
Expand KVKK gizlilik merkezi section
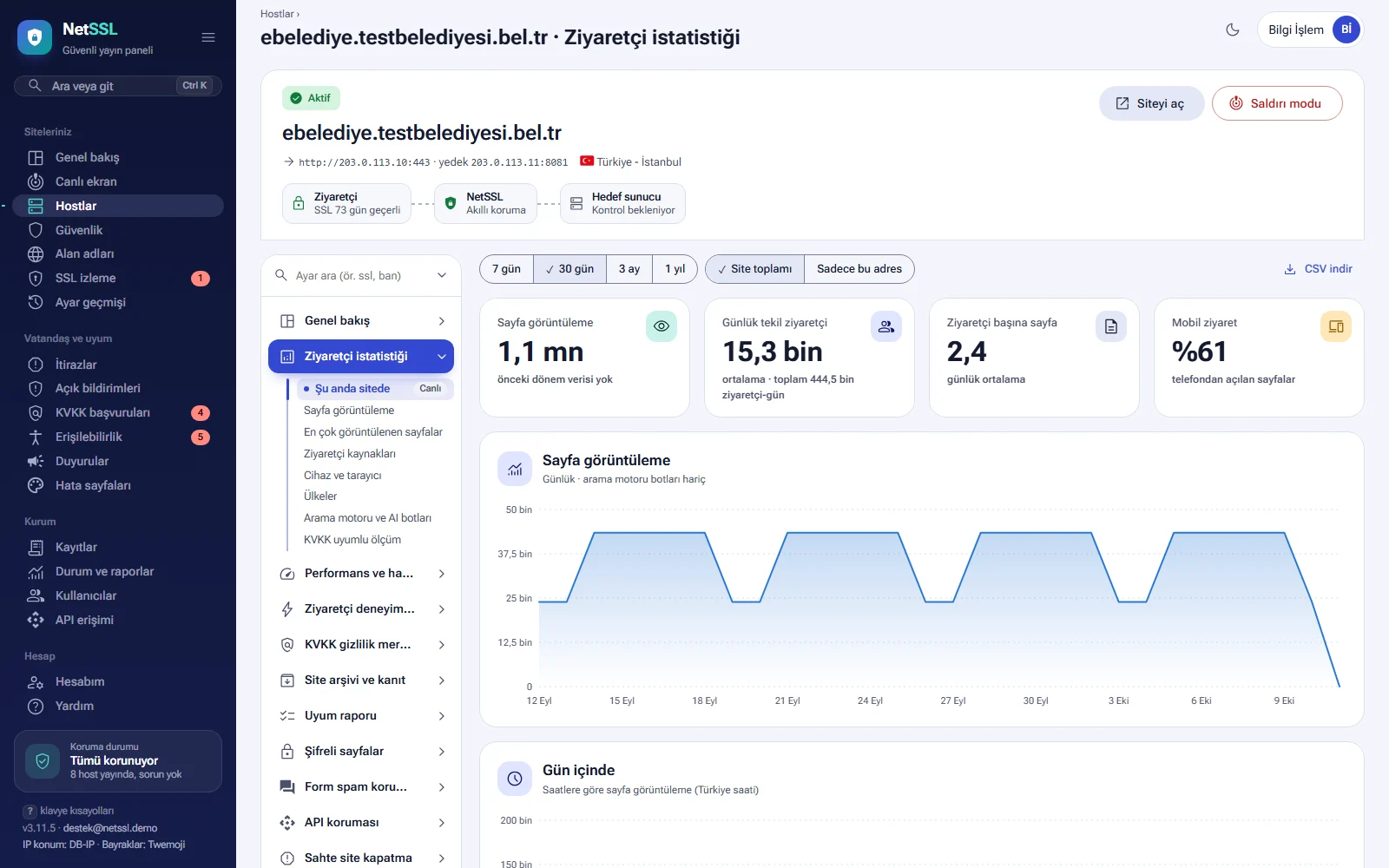tap(361, 645)
